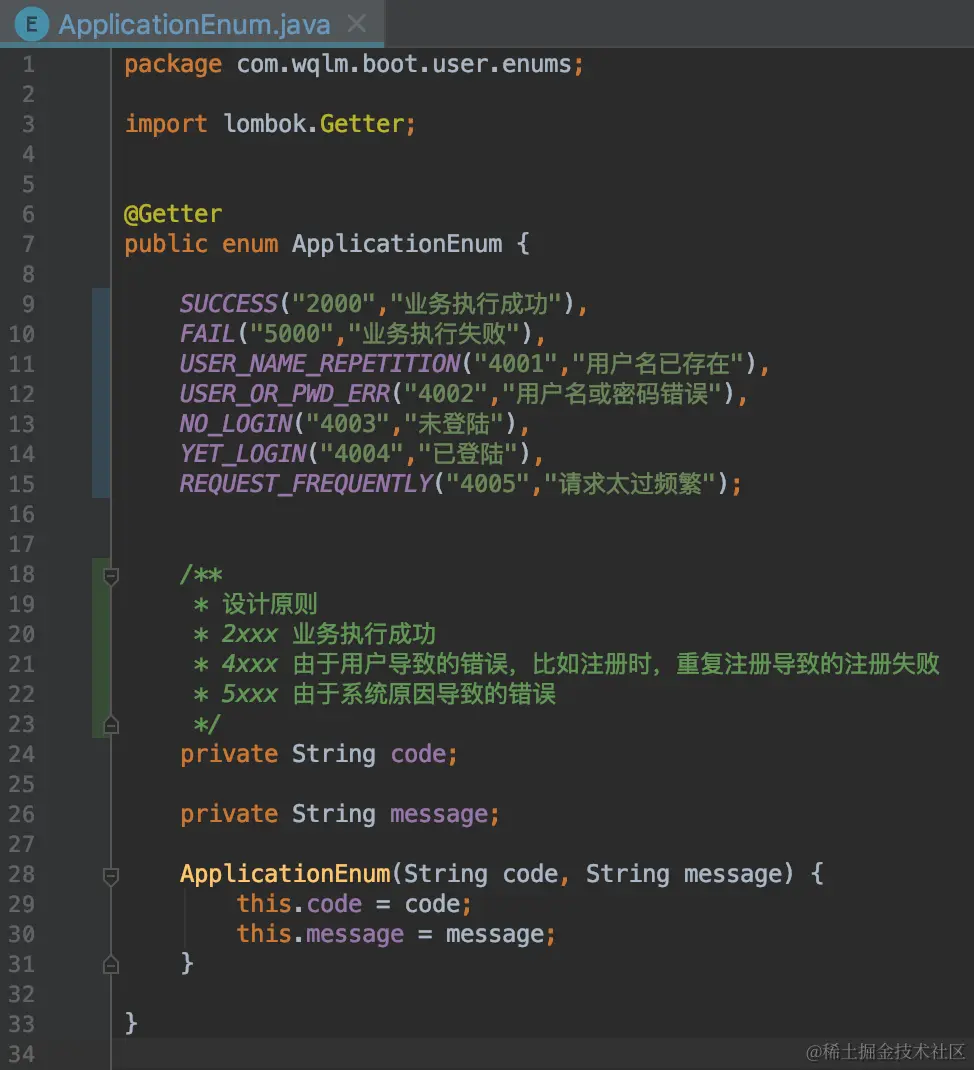Click the "5000" string literal
Viewport: 974px width, 1070px height.
[292, 334]
